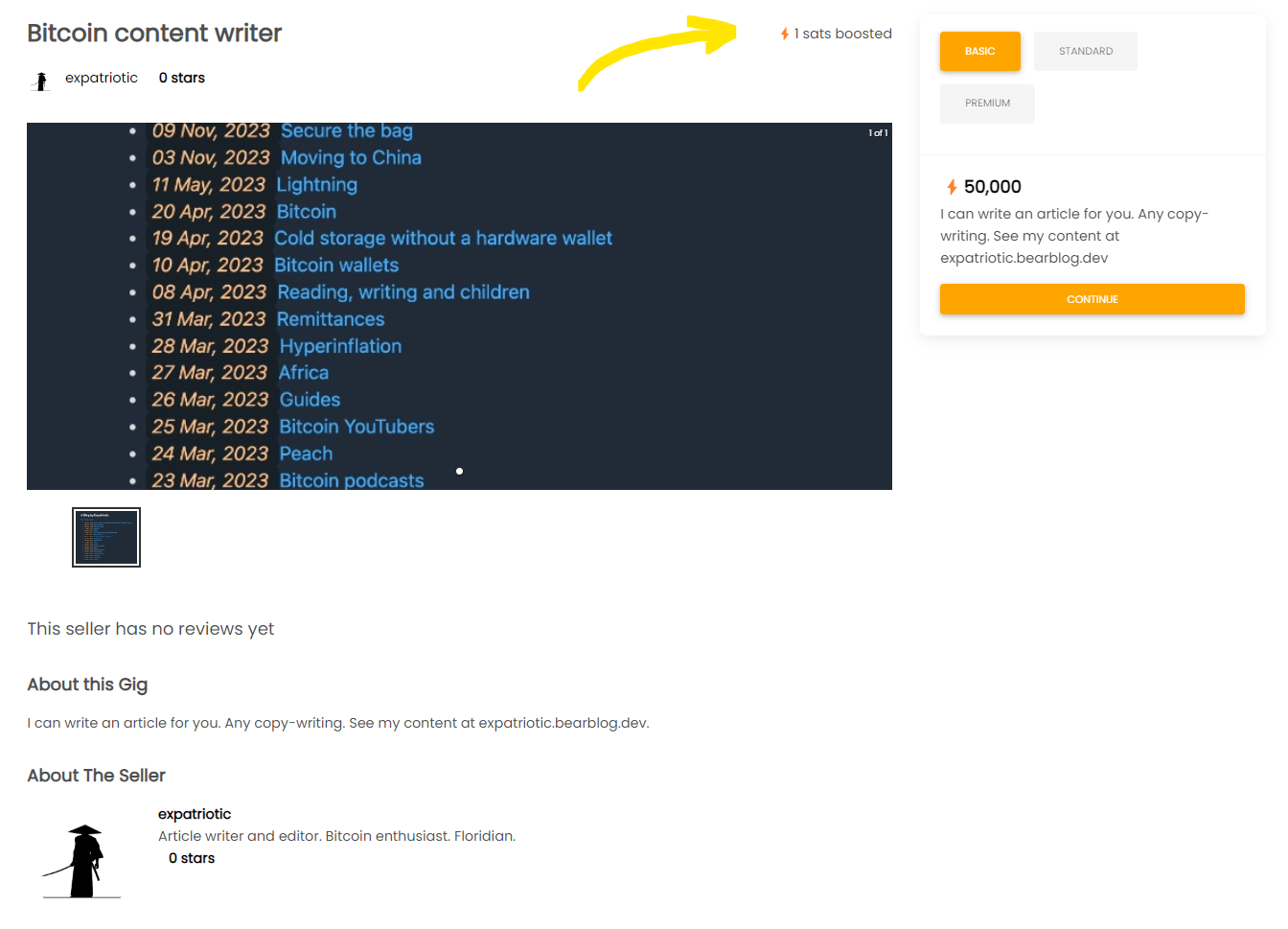Click the 50,000 sats price
The height and width of the screenshot is (929, 1288).
point(992,187)
